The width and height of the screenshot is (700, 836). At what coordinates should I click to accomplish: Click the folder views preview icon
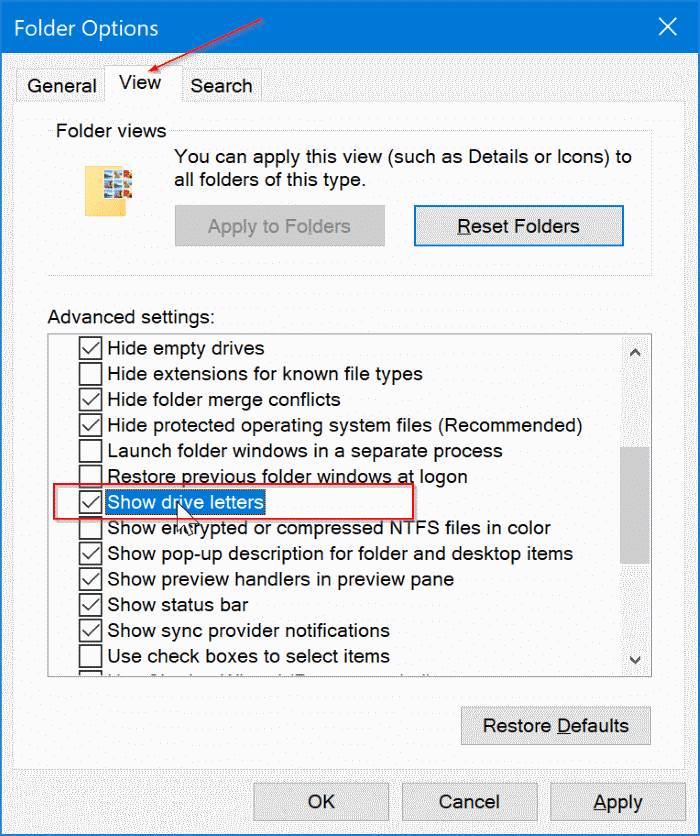[109, 186]
